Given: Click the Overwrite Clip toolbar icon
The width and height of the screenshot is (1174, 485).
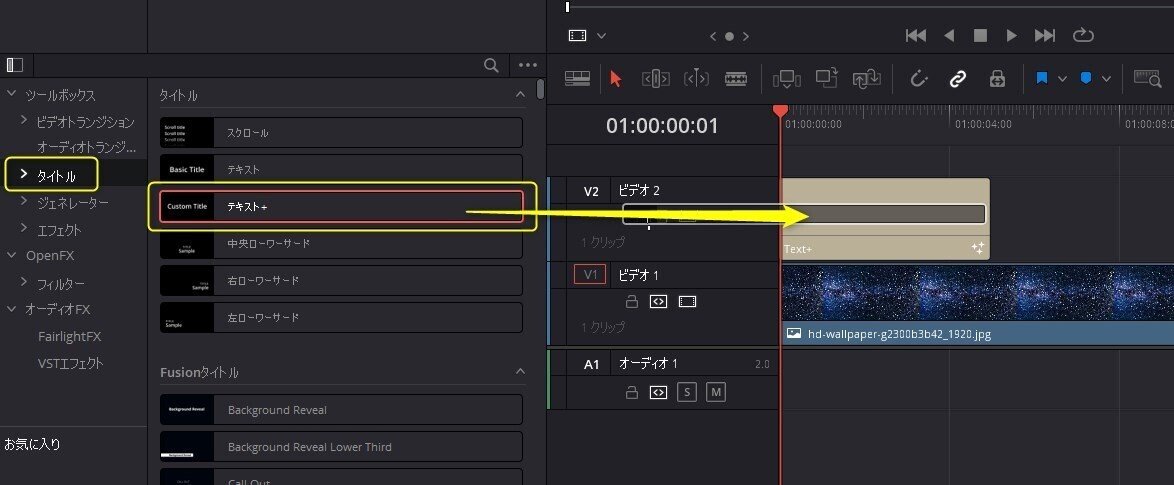Looking at the screenshot, I should (827, 79).
